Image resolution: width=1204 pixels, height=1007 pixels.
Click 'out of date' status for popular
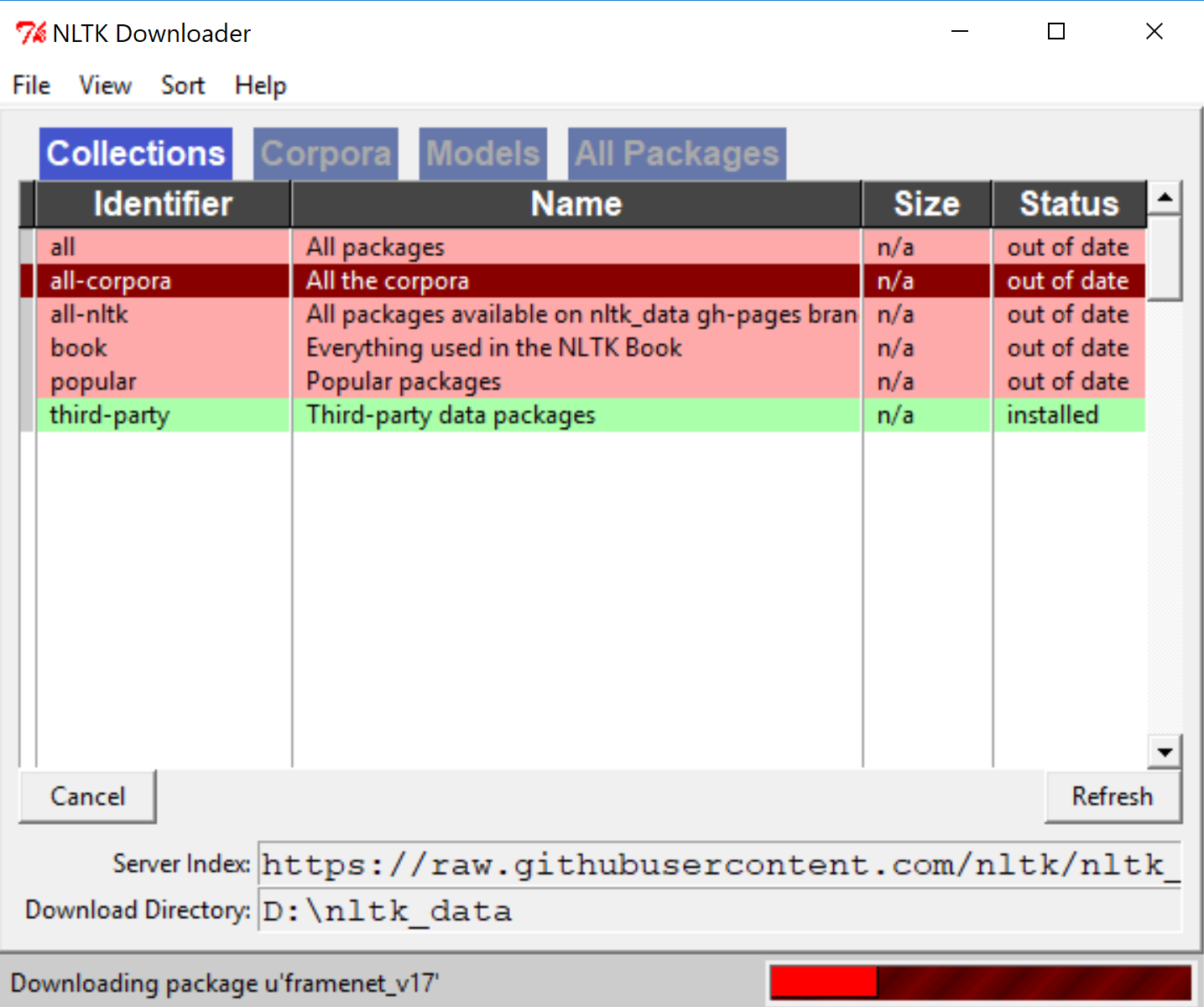pos(1070,381)
